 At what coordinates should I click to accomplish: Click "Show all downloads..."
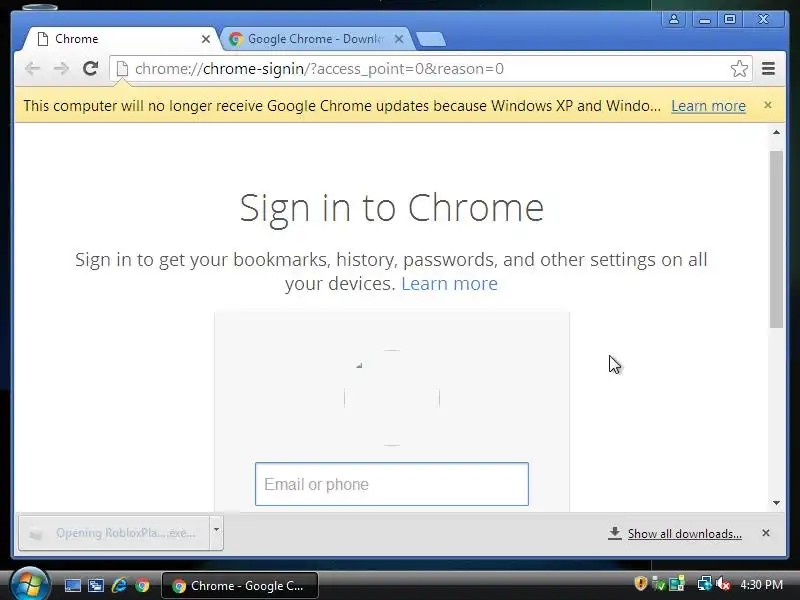pos(685,534)
